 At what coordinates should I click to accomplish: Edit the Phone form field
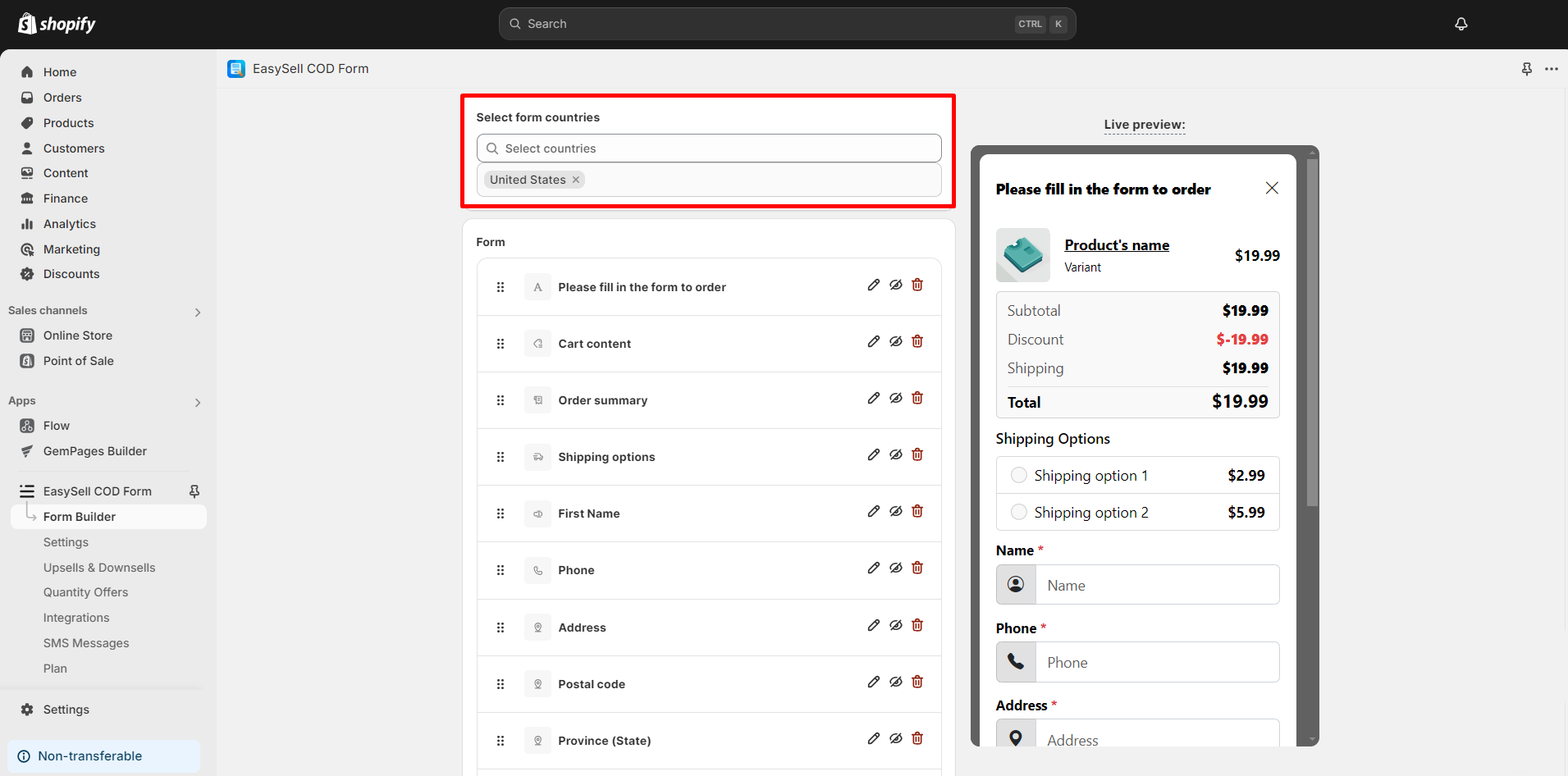click(872, 568)
